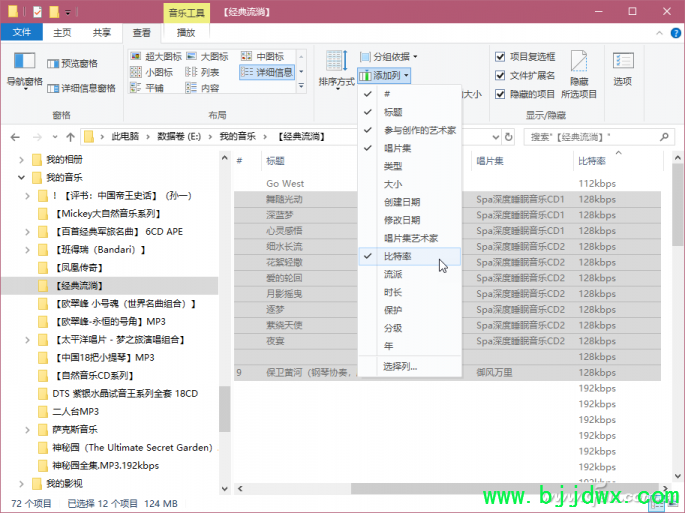
Task: Open Sort by (排序方式) menu
Action: (336, 69)
